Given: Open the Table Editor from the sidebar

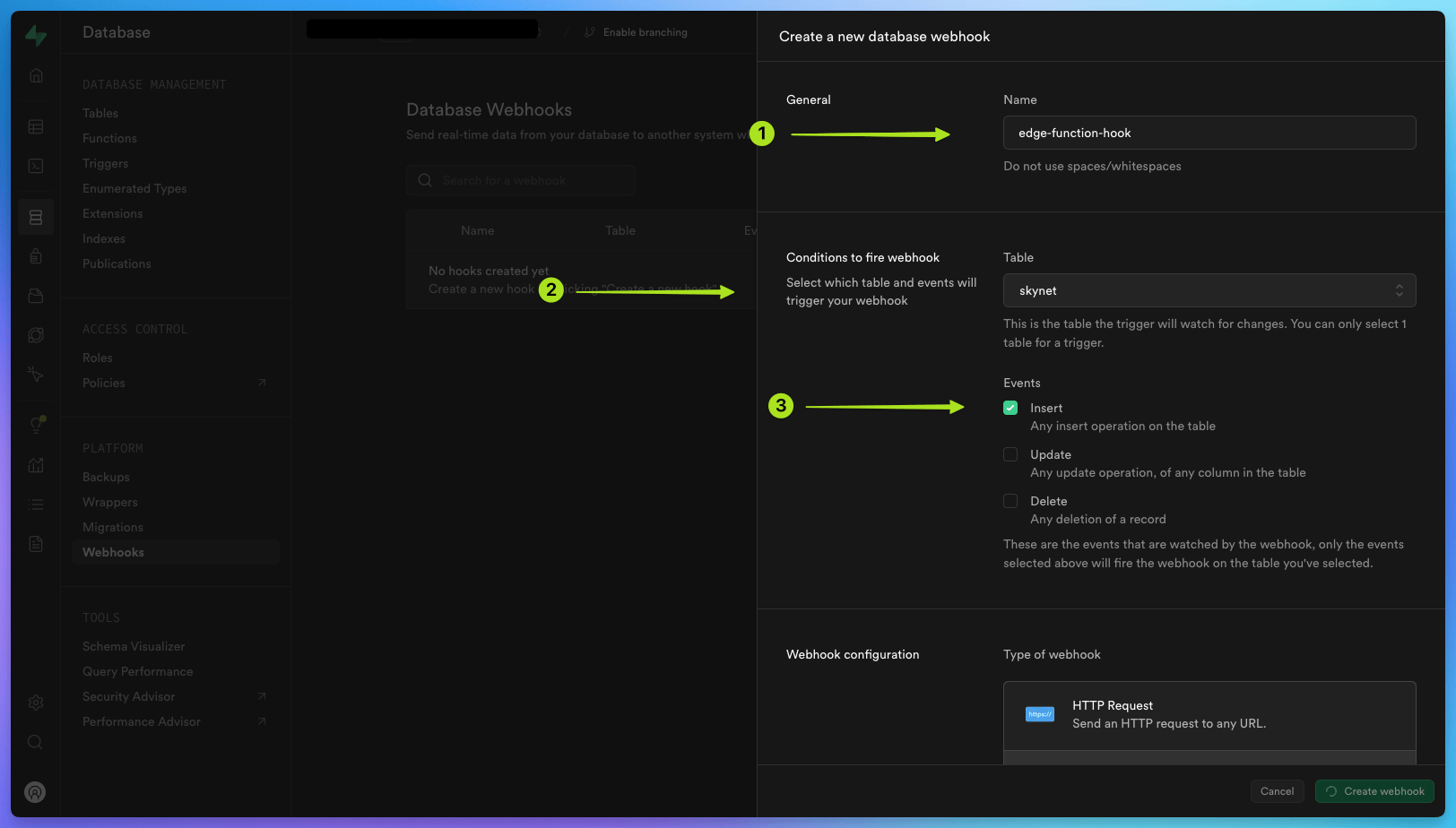Looking at the screenshot, I should 36,126.
